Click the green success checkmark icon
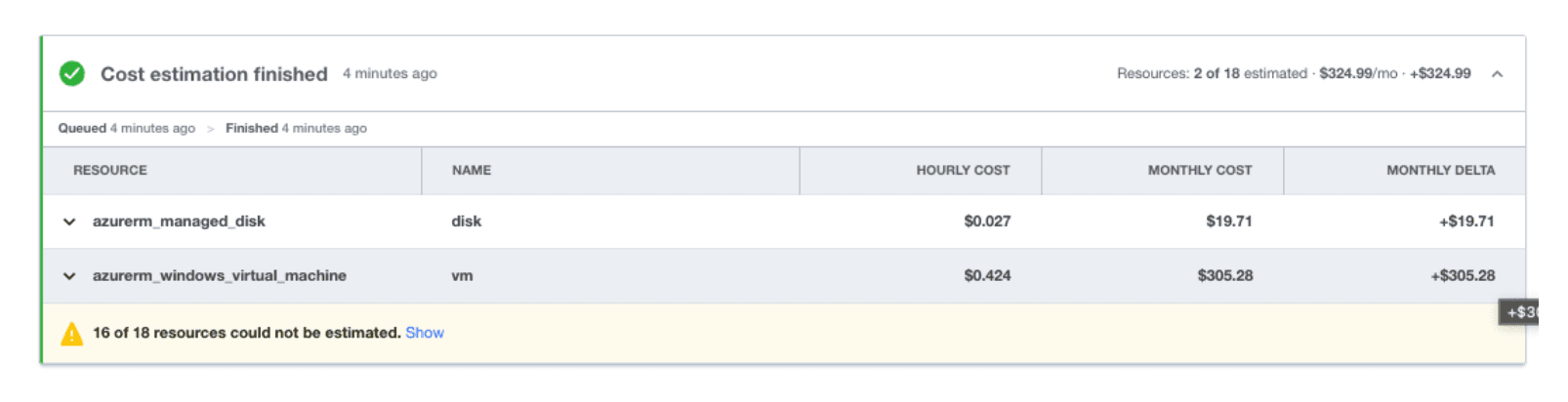 pos(72,74)
